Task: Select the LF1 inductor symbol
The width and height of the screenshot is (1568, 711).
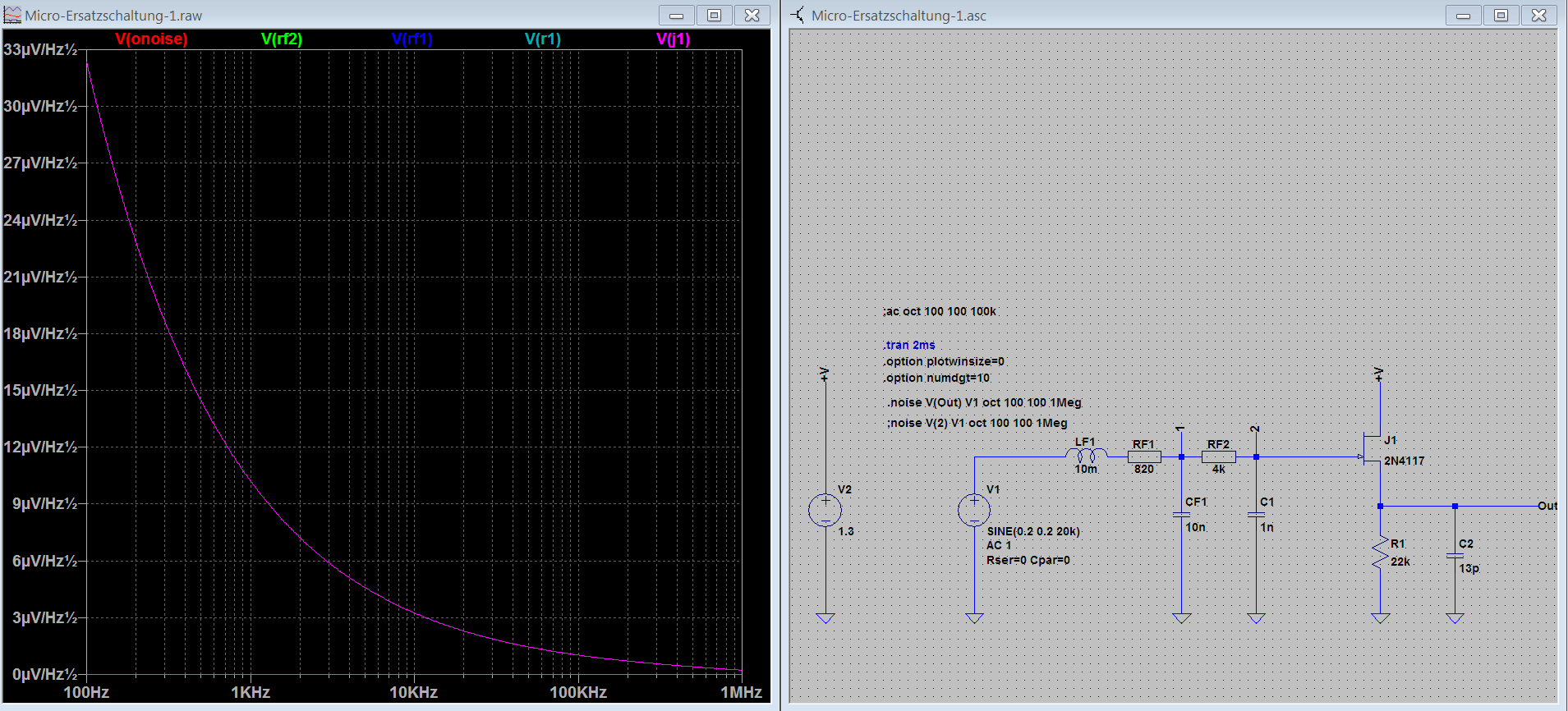Action: [x=1087, y=455]
